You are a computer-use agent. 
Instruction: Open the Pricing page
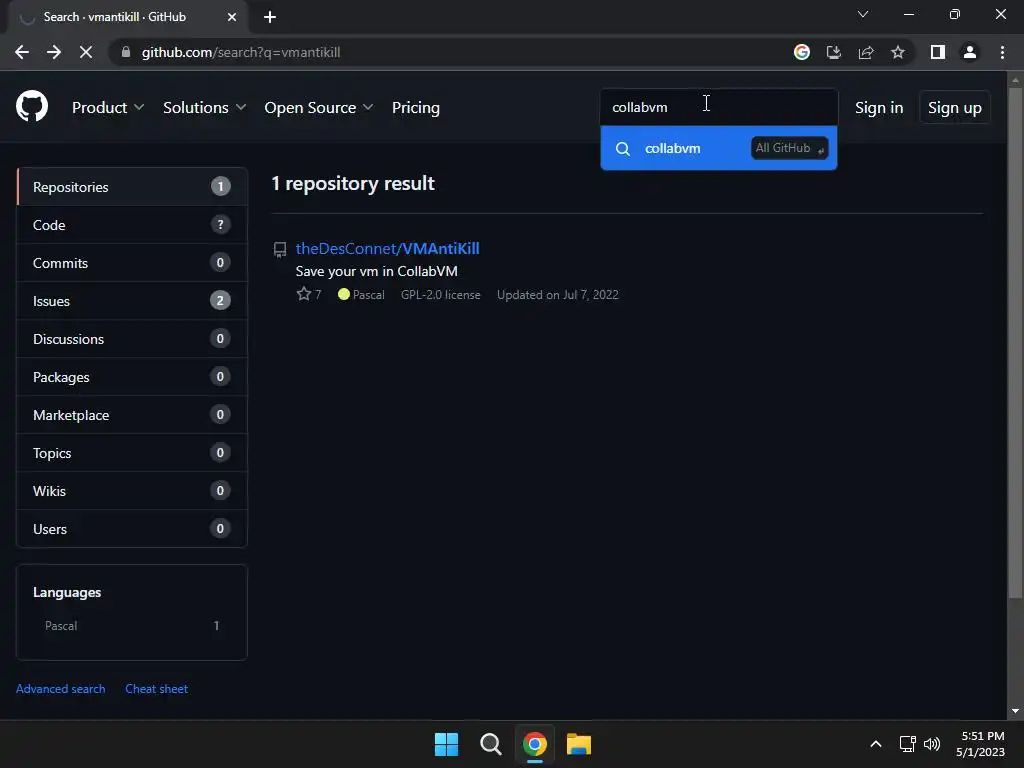pyautogui.click(x=415, y=108)
